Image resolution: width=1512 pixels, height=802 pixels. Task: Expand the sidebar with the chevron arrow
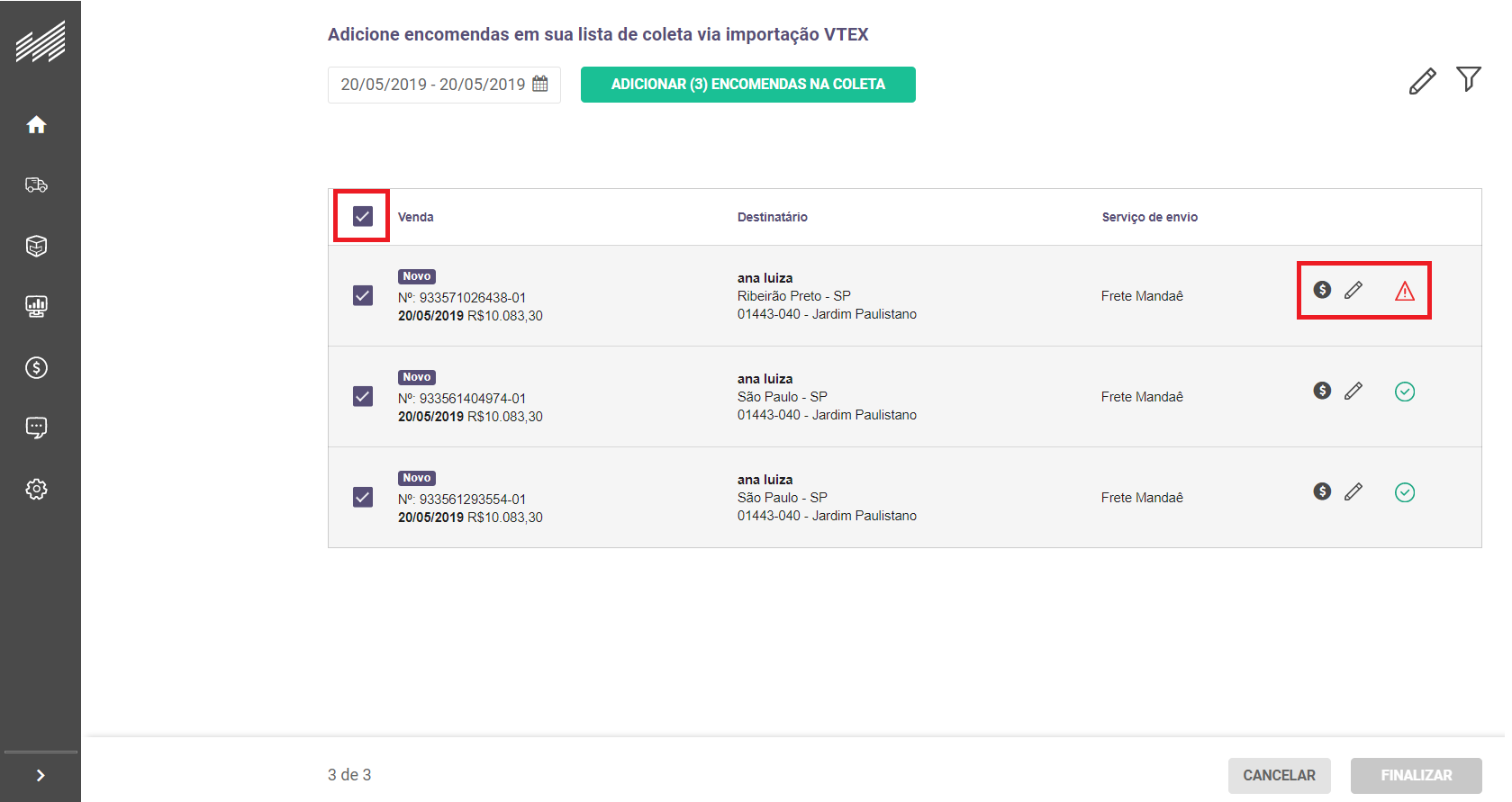41,775
